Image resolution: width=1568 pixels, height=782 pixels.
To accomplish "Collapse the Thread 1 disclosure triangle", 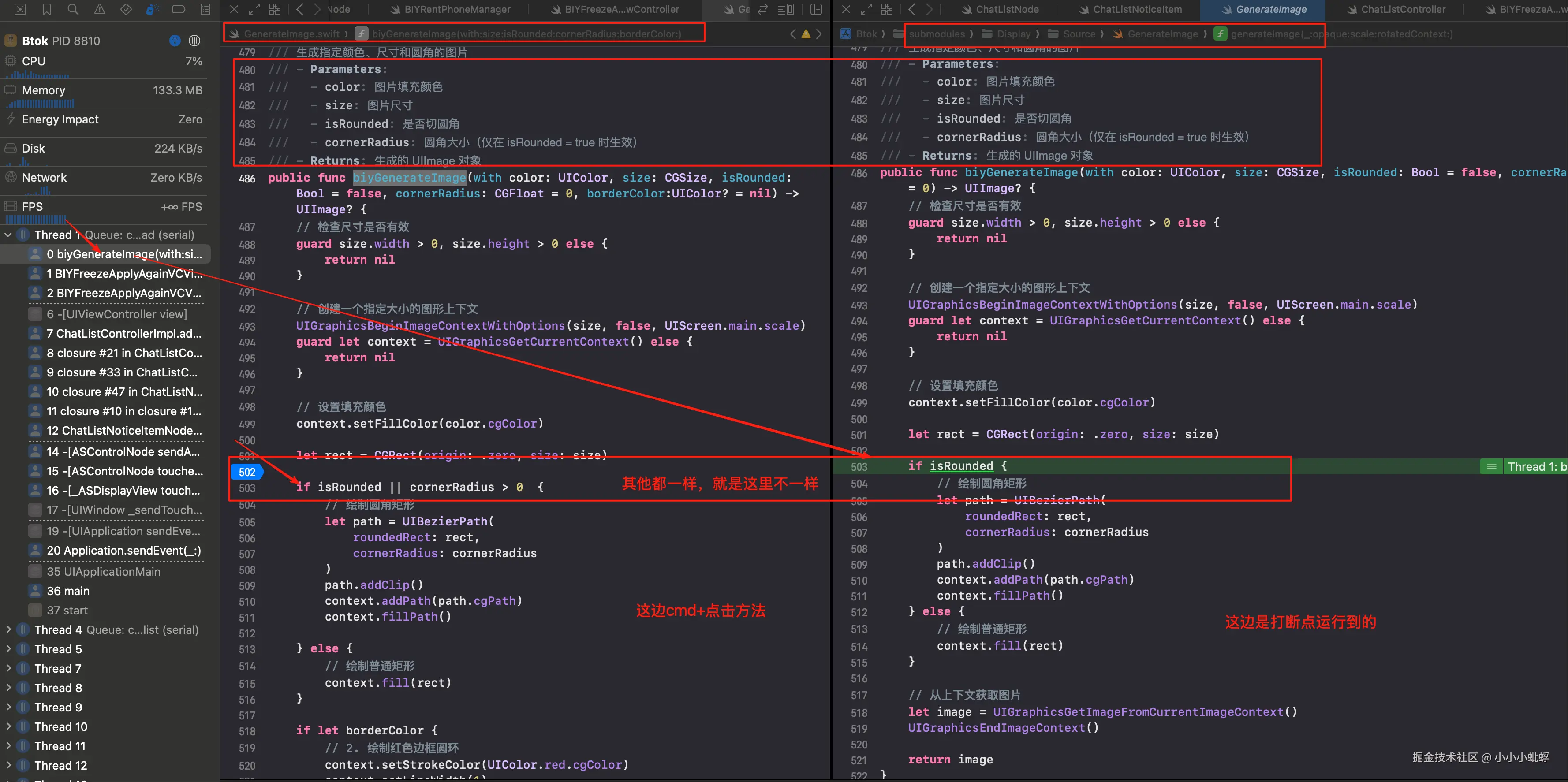I will pyautogui.click(x=8, y=235).
